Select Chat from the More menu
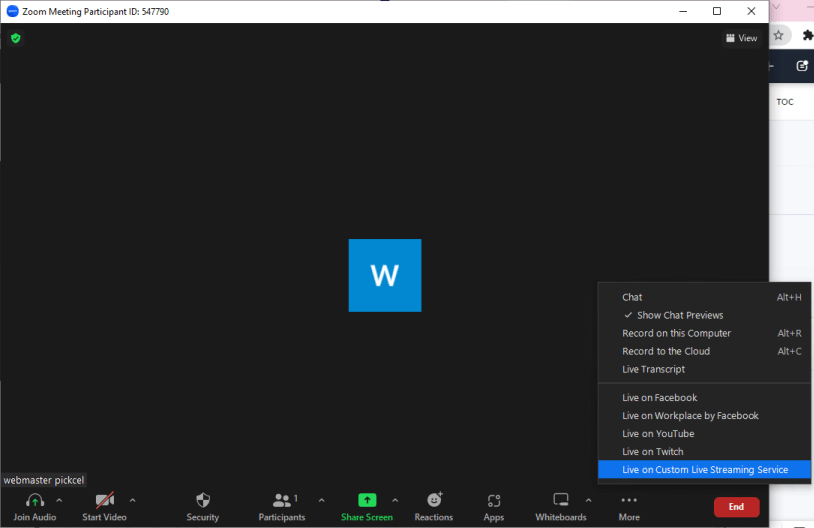The width and height of the screenshot is (814, 528). pos(704,297)
